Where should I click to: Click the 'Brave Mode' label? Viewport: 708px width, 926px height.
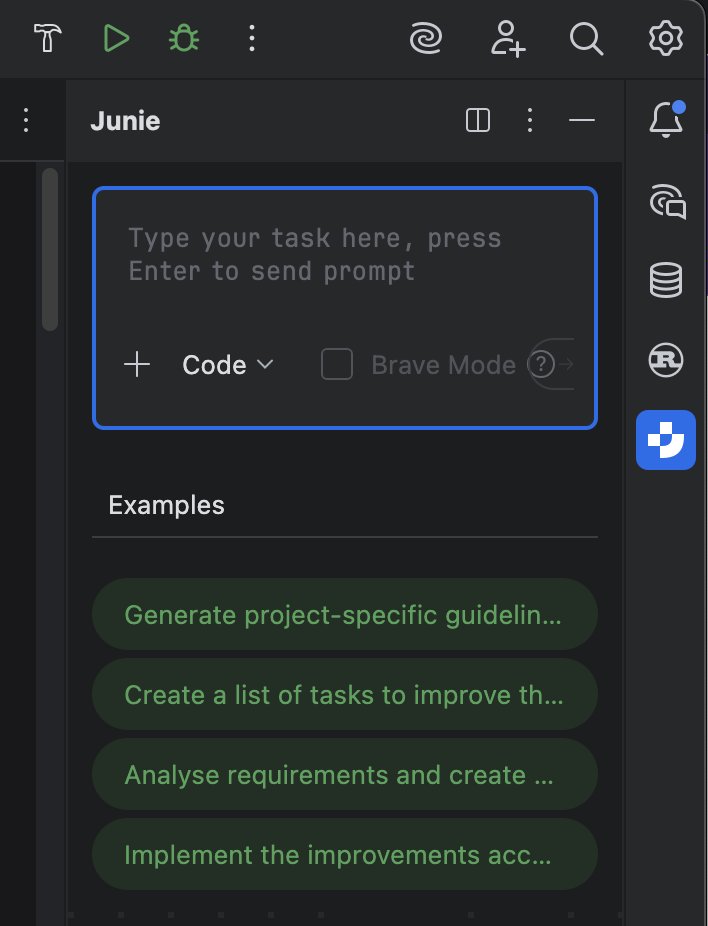tap(443, 365)
